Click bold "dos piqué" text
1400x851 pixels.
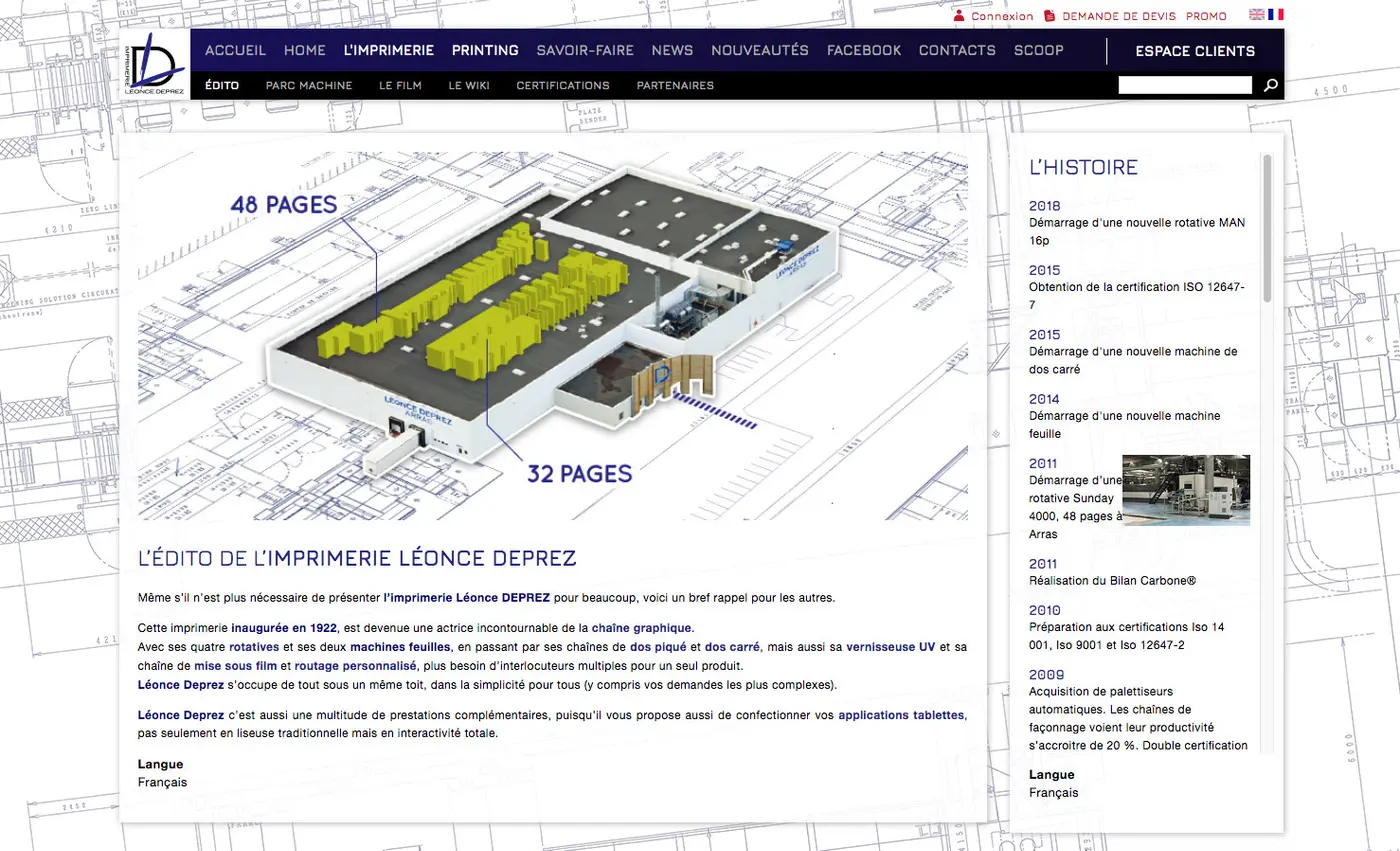(x=658, y=647)
